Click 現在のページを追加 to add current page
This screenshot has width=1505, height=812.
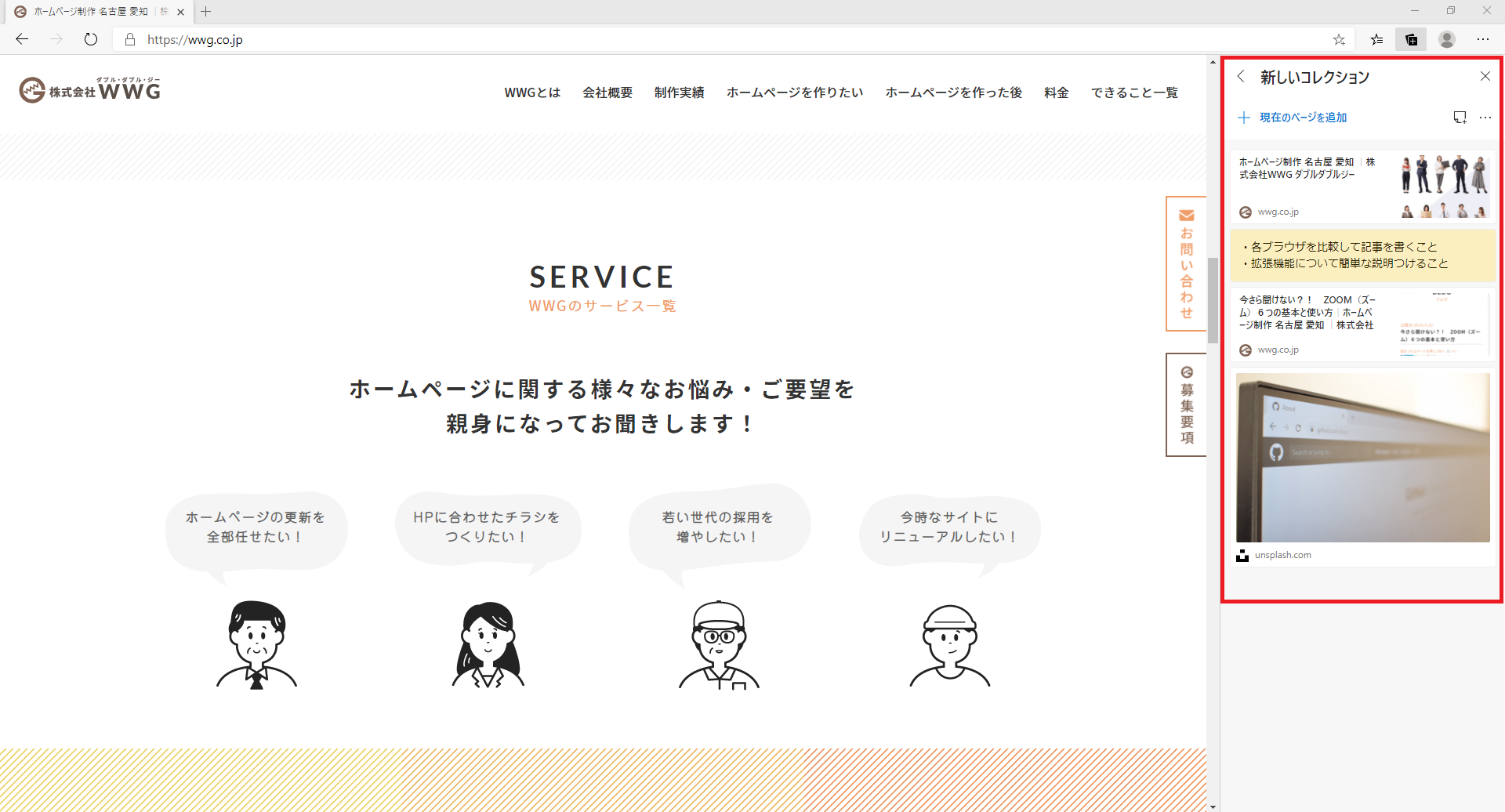click(x=1293, y=118)
